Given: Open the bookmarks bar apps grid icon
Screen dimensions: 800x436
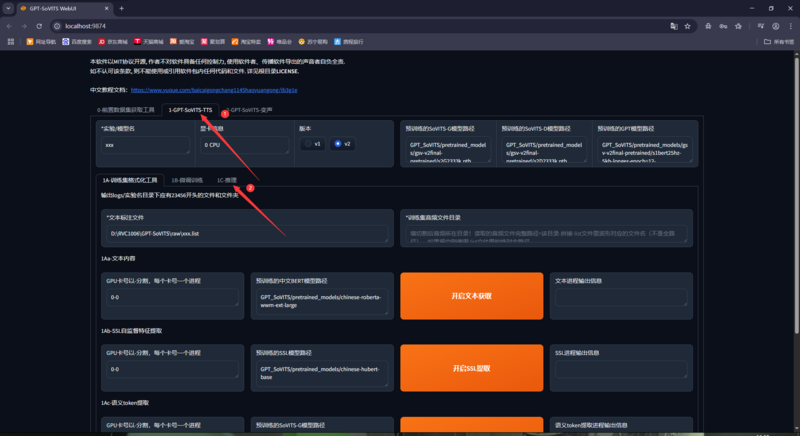Looking at the screenshot, I should pyautogui.click(x=11, y=42).
